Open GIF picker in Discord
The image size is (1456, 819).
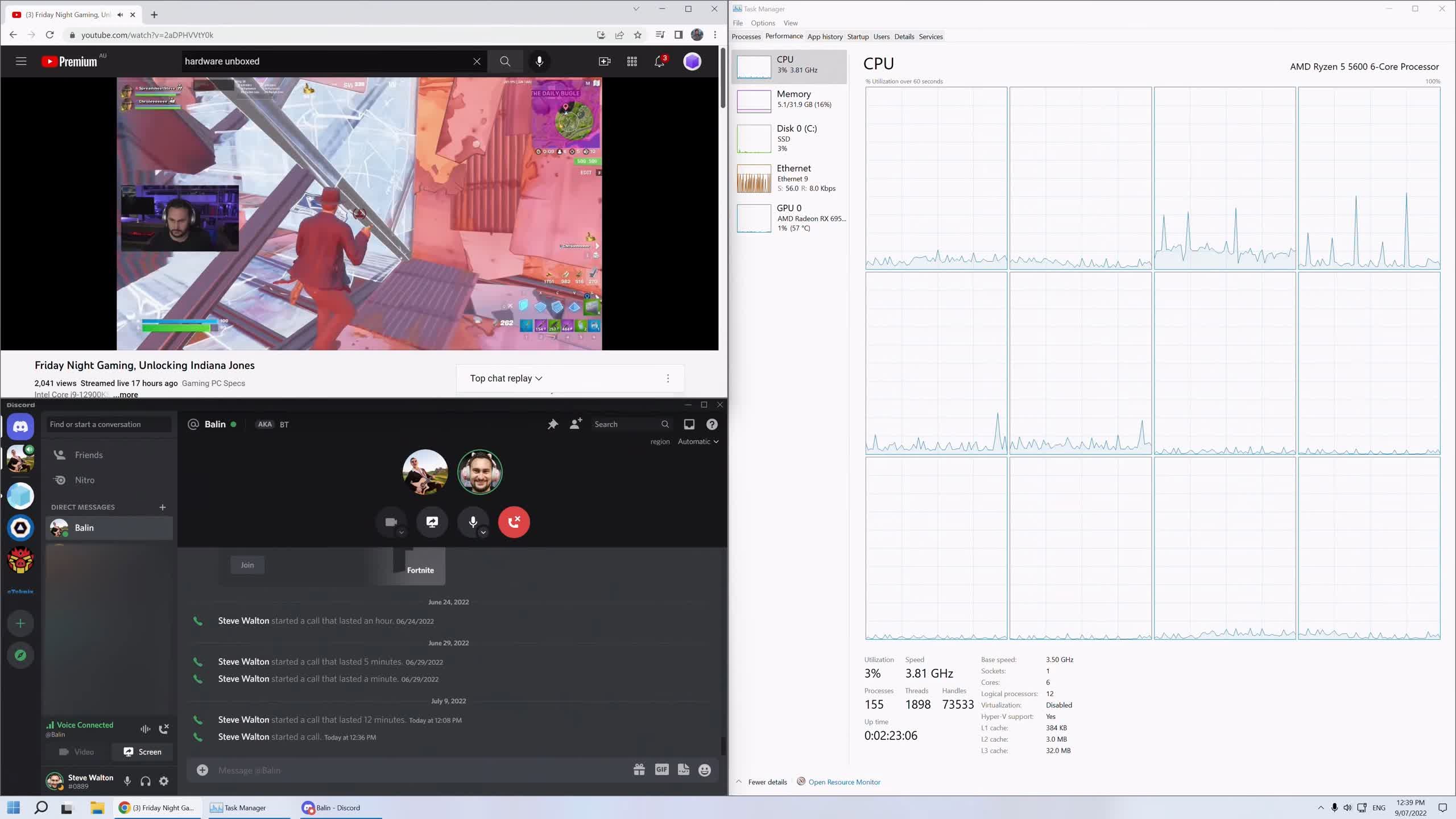(x=661, y=770)
